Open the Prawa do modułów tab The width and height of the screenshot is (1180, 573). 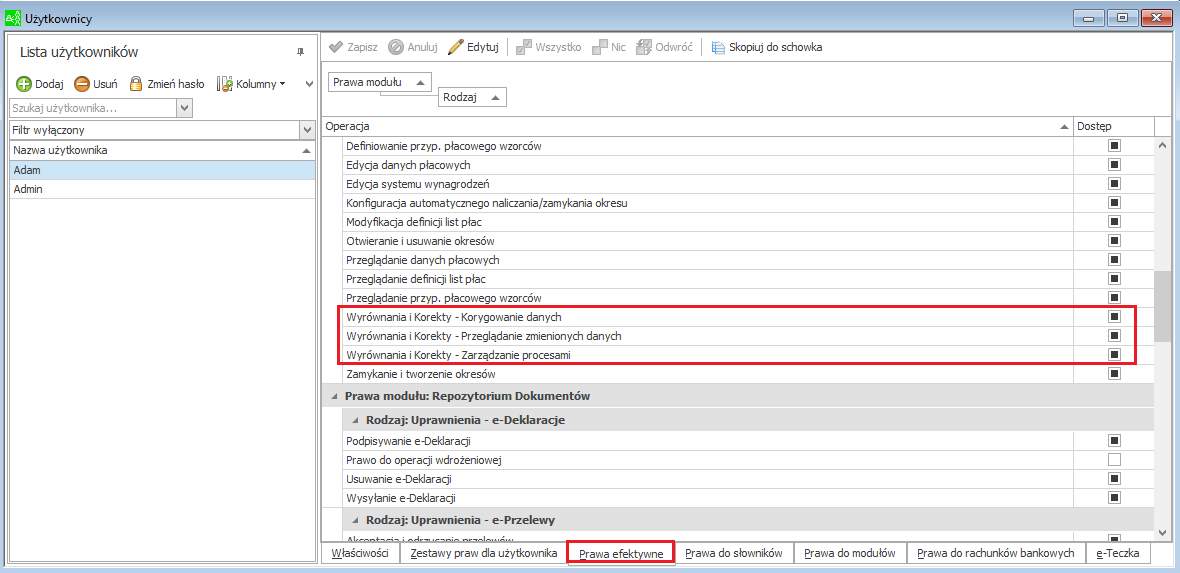[850, 553]
